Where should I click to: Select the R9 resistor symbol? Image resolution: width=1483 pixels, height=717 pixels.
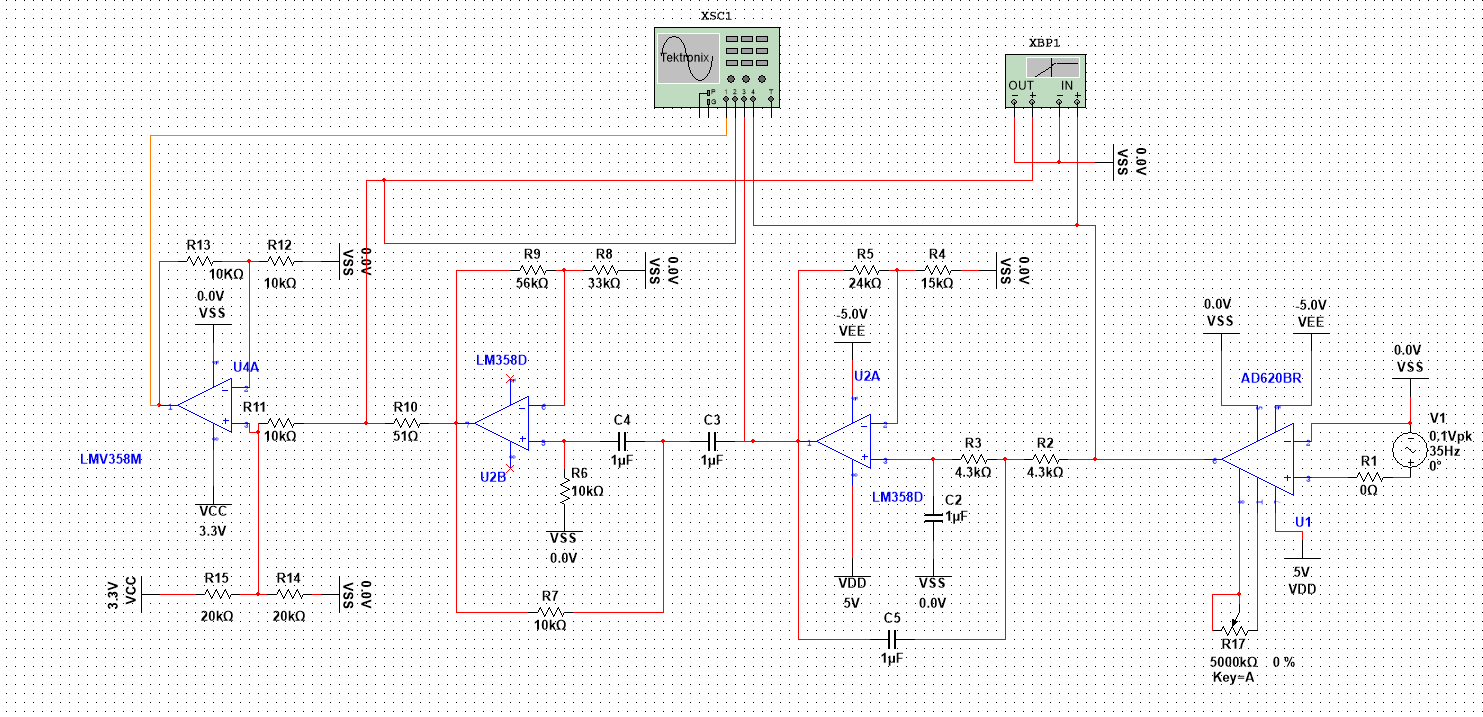coord(532,269)
